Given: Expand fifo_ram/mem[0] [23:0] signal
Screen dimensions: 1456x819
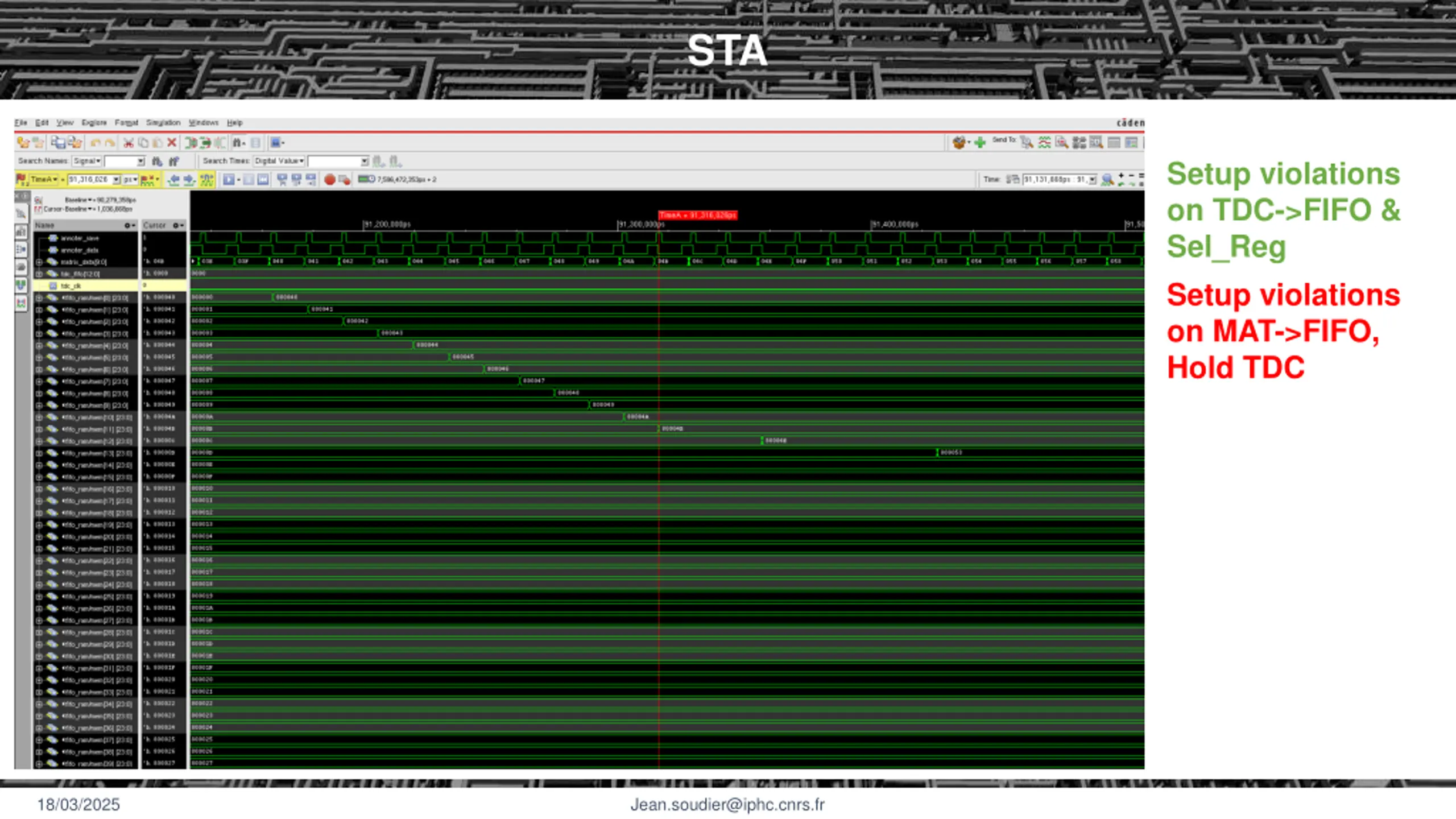Looking at the screenshot, I should point(39,298).
